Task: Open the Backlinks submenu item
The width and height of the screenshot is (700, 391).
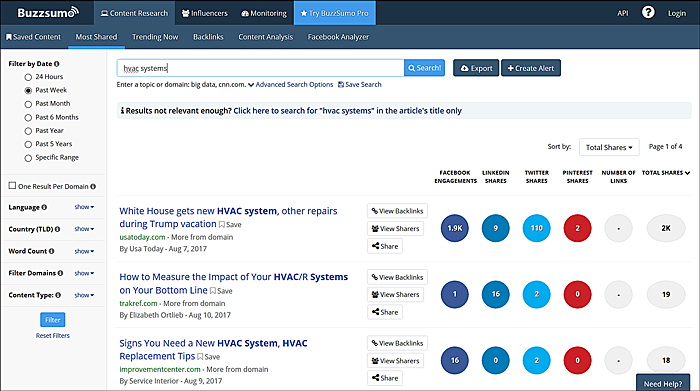Action: click(x=208, y=37)
